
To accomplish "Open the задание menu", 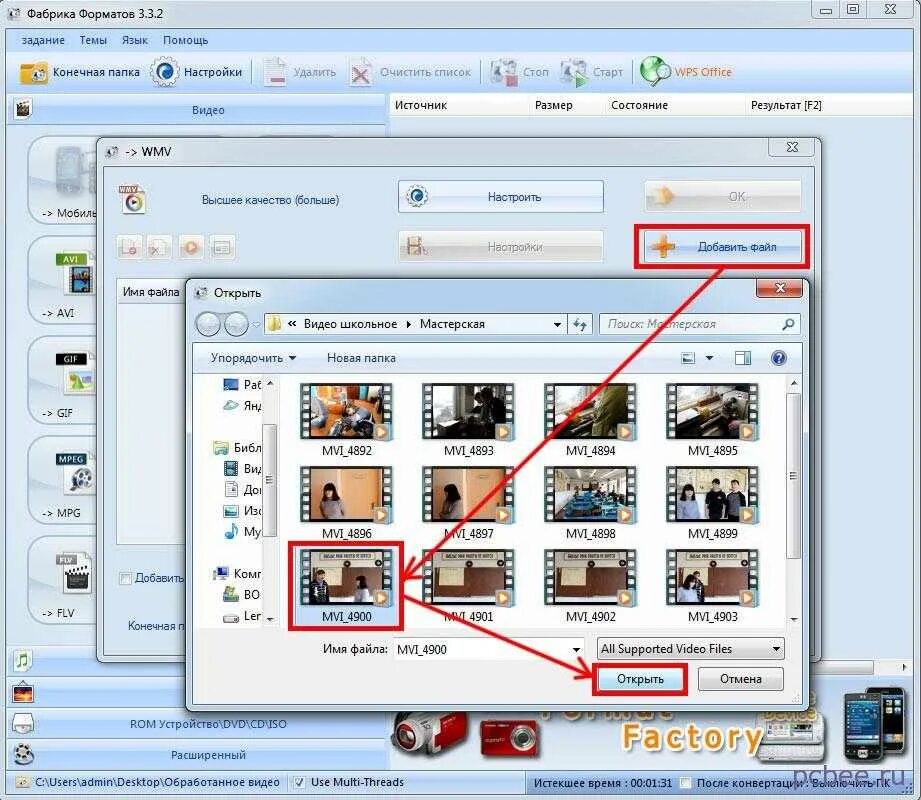I will coord(43,41).
